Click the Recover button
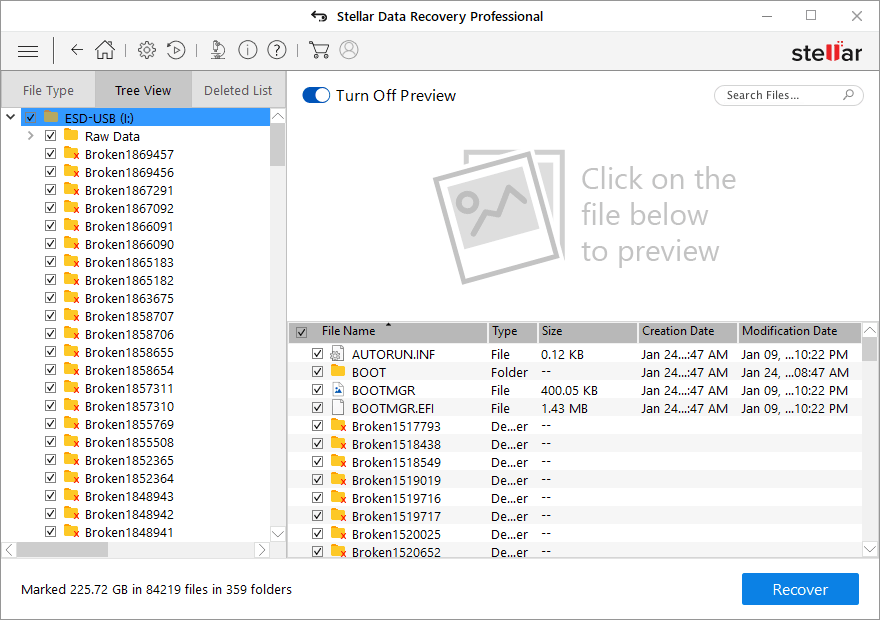The height and width of the screenshot is (620, 880). 799,589
